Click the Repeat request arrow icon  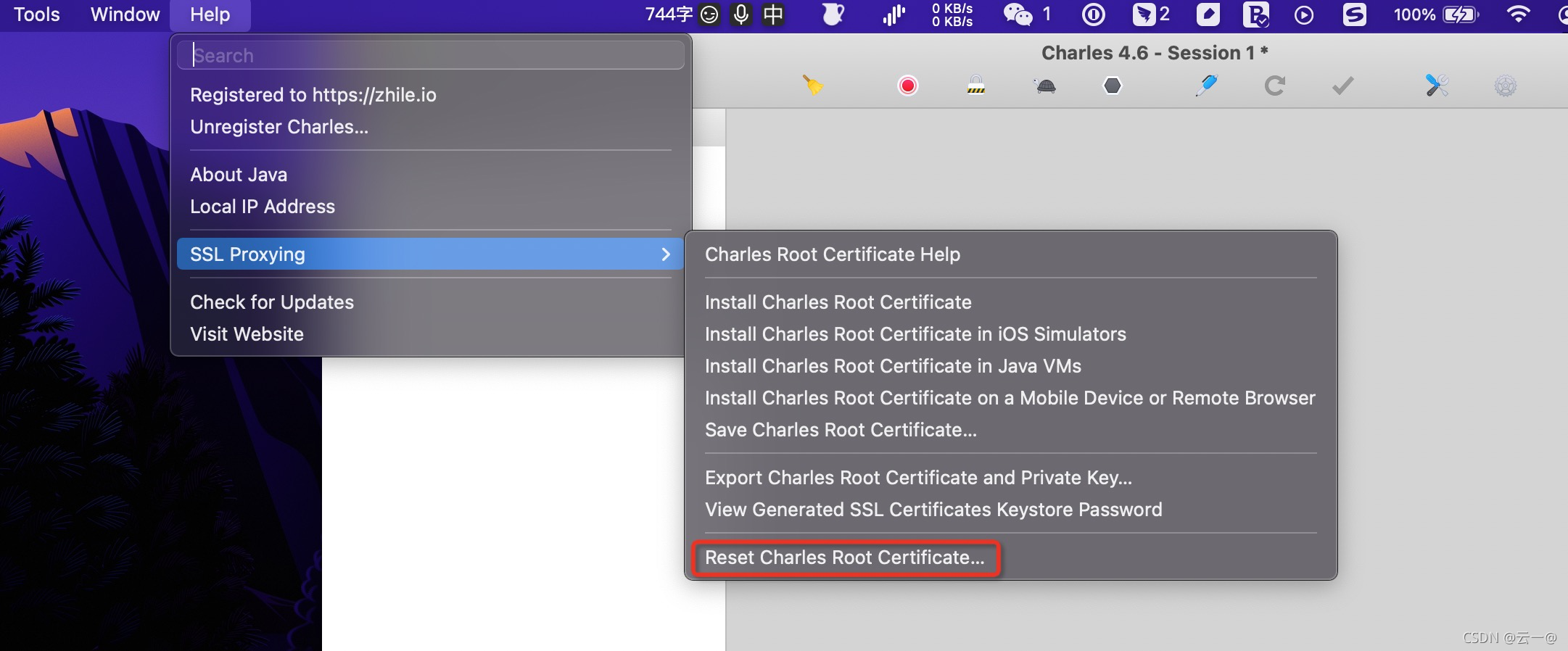tap(1274, 86)
